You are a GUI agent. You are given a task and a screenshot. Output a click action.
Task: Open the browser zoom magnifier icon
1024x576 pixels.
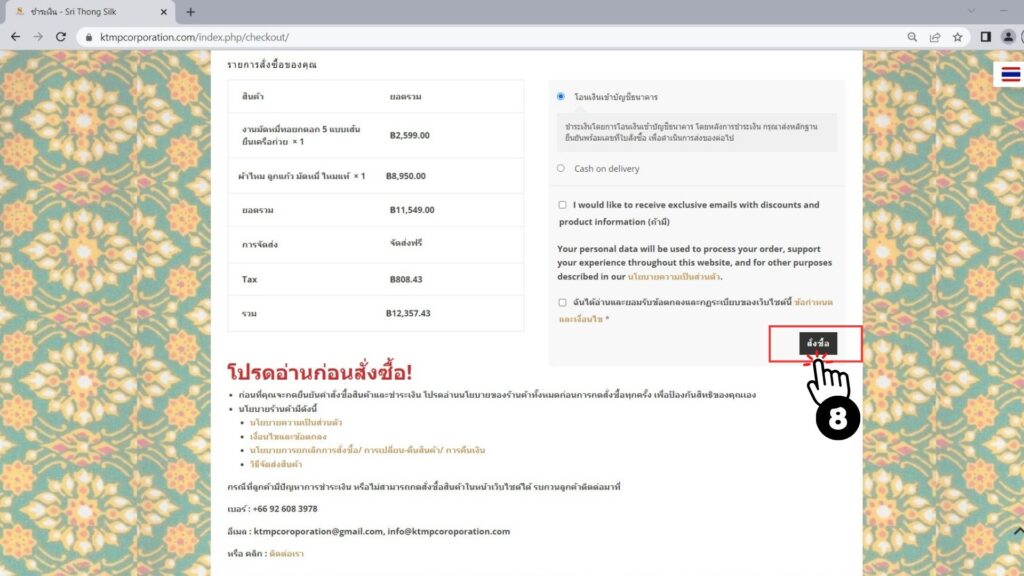click(910, 37)
